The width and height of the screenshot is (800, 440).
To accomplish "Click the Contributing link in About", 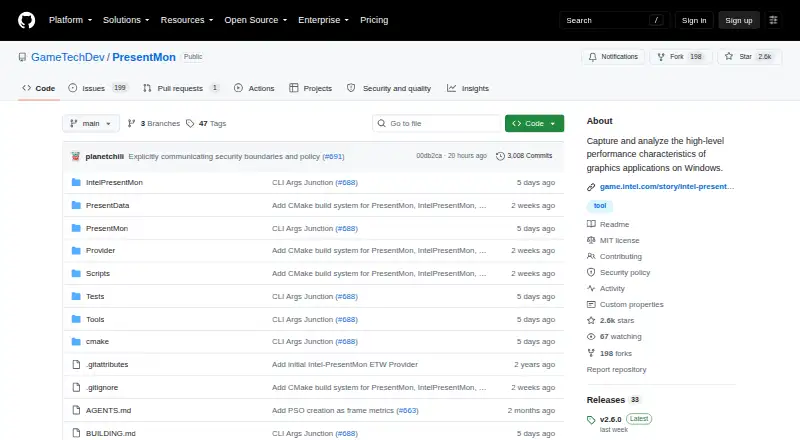I will click(x=620, y=256).
